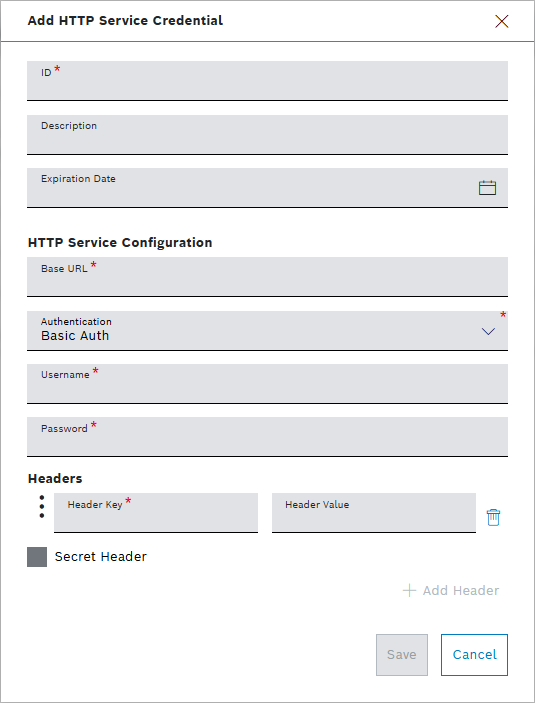Image resolution: width=535 pixels, height=703 pixels.
Task: Click the three-dot handle beside Header Key
Action: pyautogui.click(x=42, y=507)
